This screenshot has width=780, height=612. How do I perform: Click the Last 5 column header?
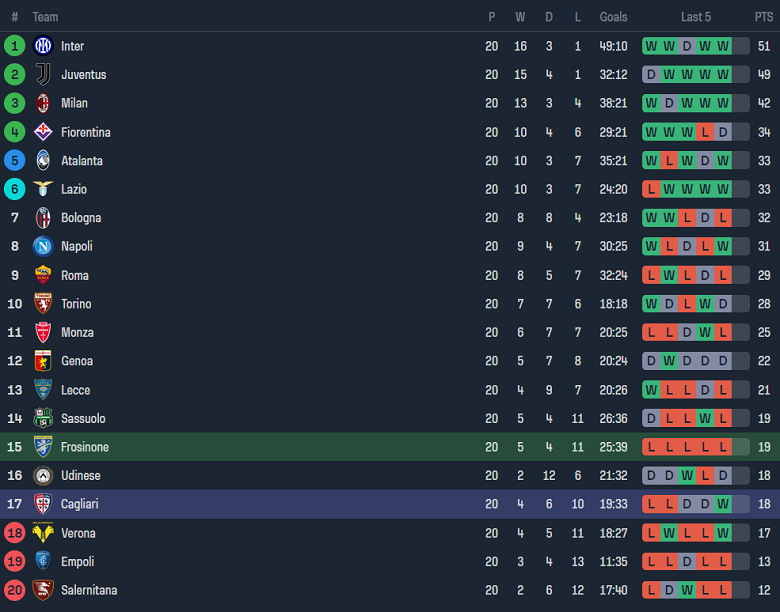[x=696, y=17]
